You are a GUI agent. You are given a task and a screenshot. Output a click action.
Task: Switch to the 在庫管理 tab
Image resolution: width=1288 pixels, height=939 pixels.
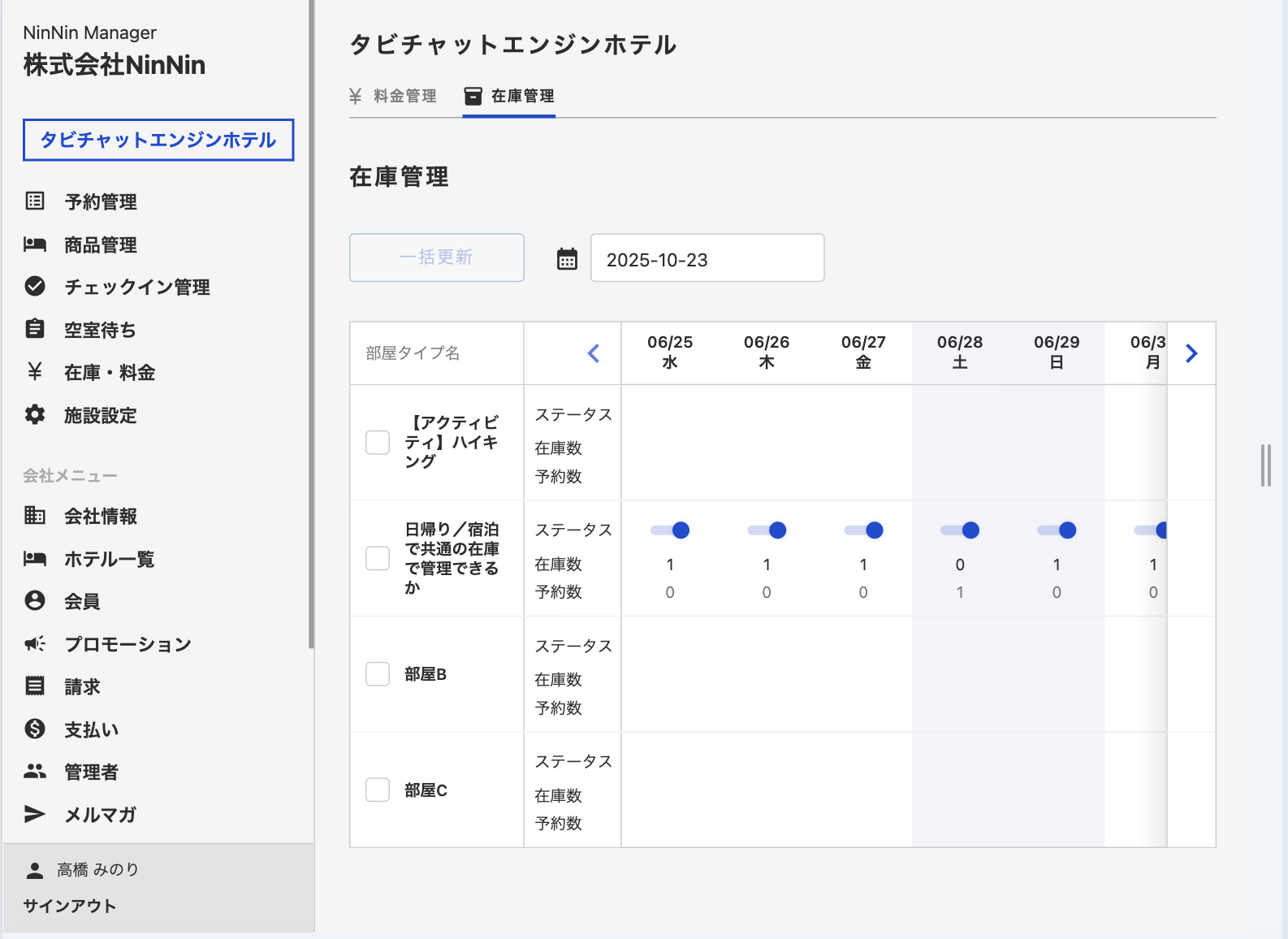pos(509,96)
